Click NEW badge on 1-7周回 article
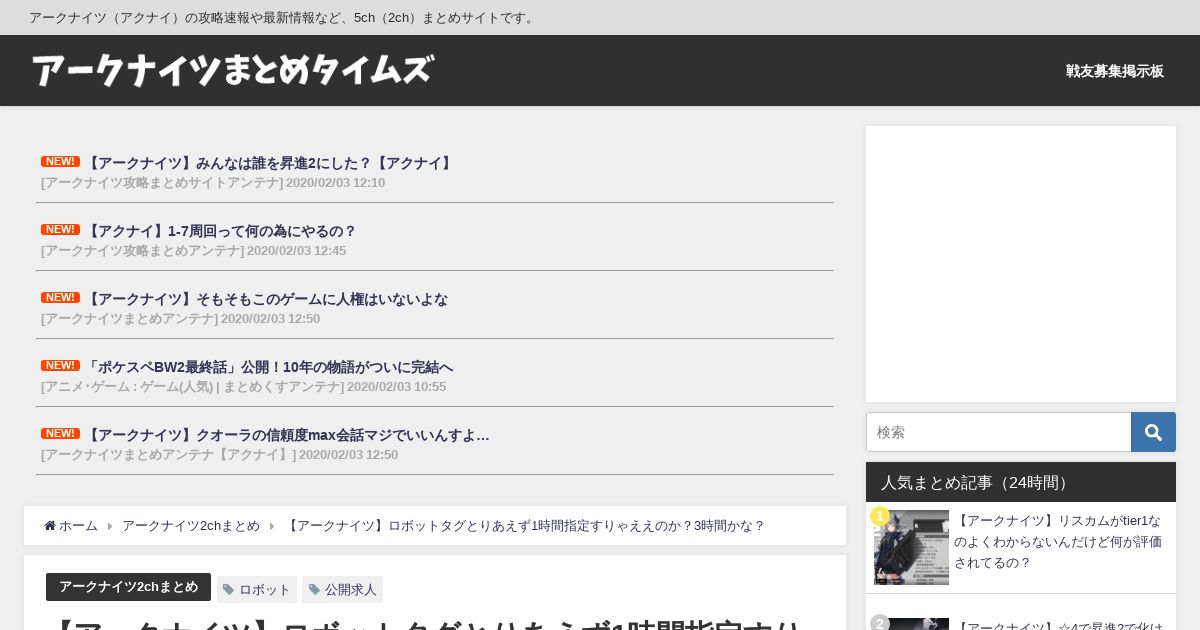The width and height of the screenshot is (1200, 630). tap(60, 230)
